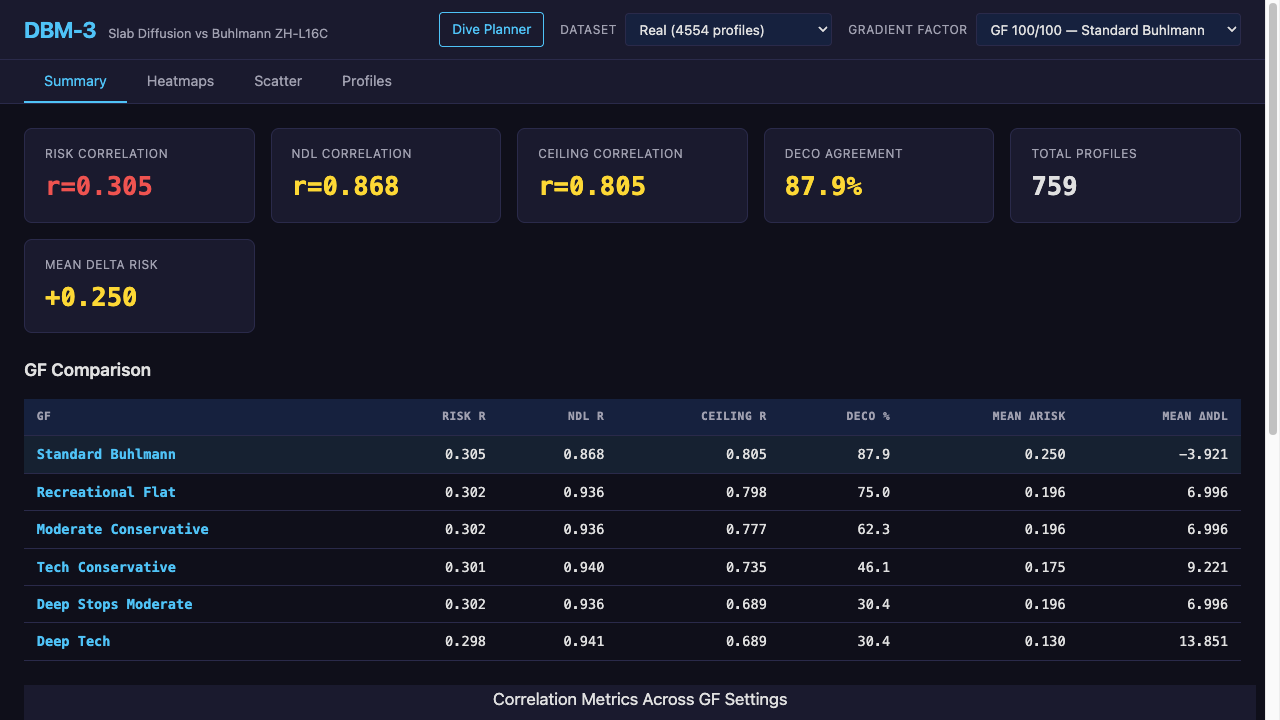Viewport: 1280px width, 720px height.
Task: Click the DECO % column header
Action: 867,416
